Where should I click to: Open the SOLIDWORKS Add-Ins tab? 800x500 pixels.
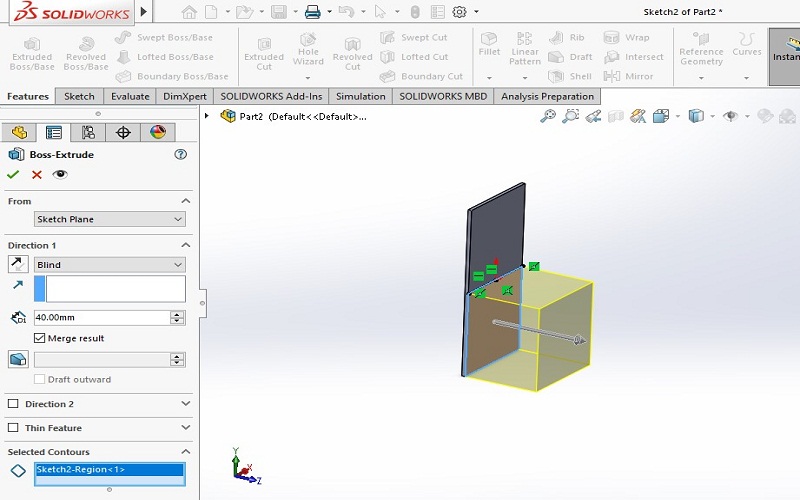tap(271, 96)
